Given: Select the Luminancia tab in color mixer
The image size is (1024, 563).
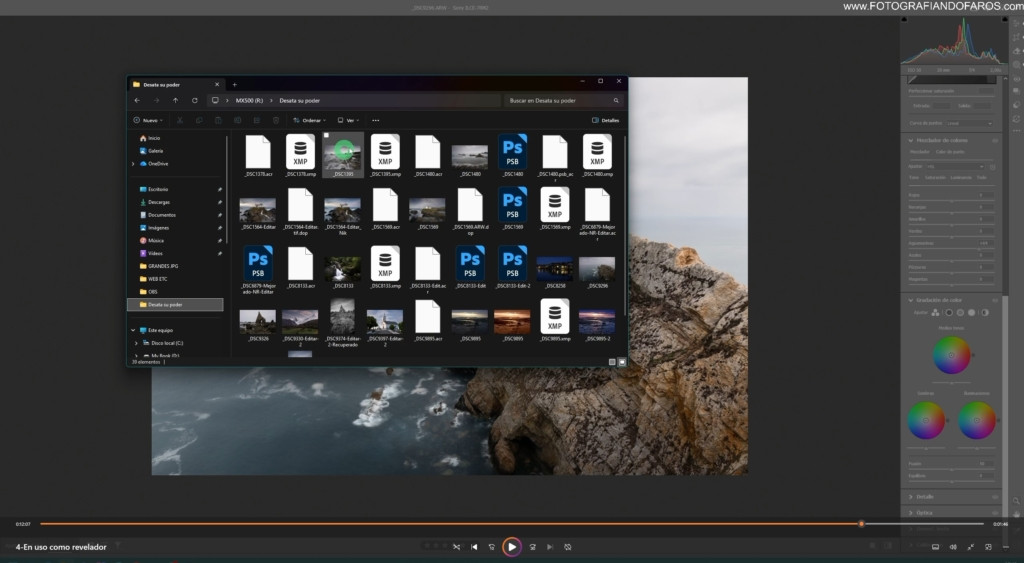Looking at the screenshot, I should click(x=961, y=178).
